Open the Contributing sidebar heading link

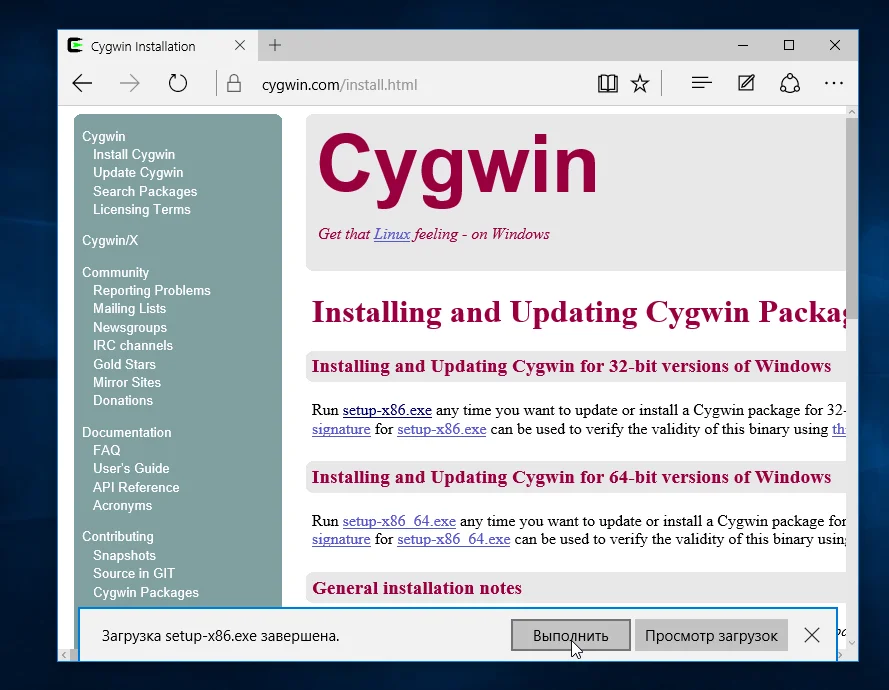pos(117,536)
